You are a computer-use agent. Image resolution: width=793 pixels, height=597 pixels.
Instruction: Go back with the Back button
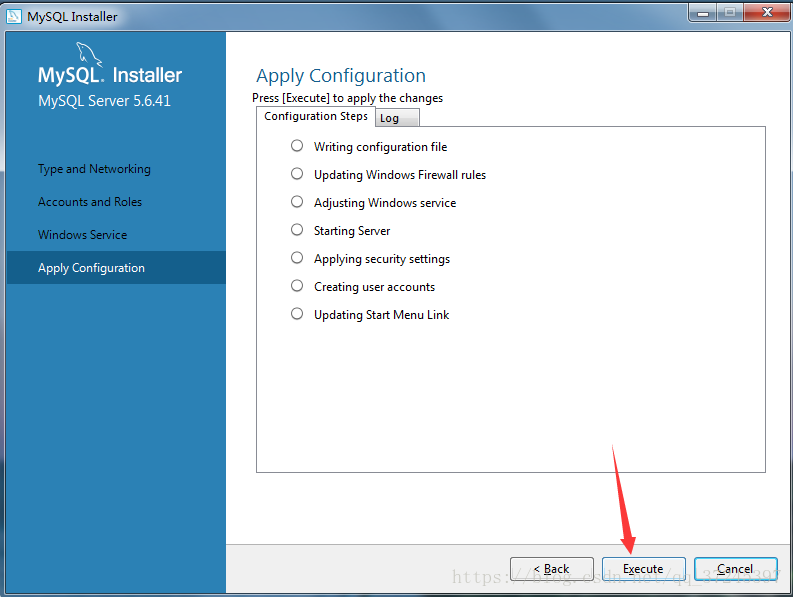click(552, 569)
